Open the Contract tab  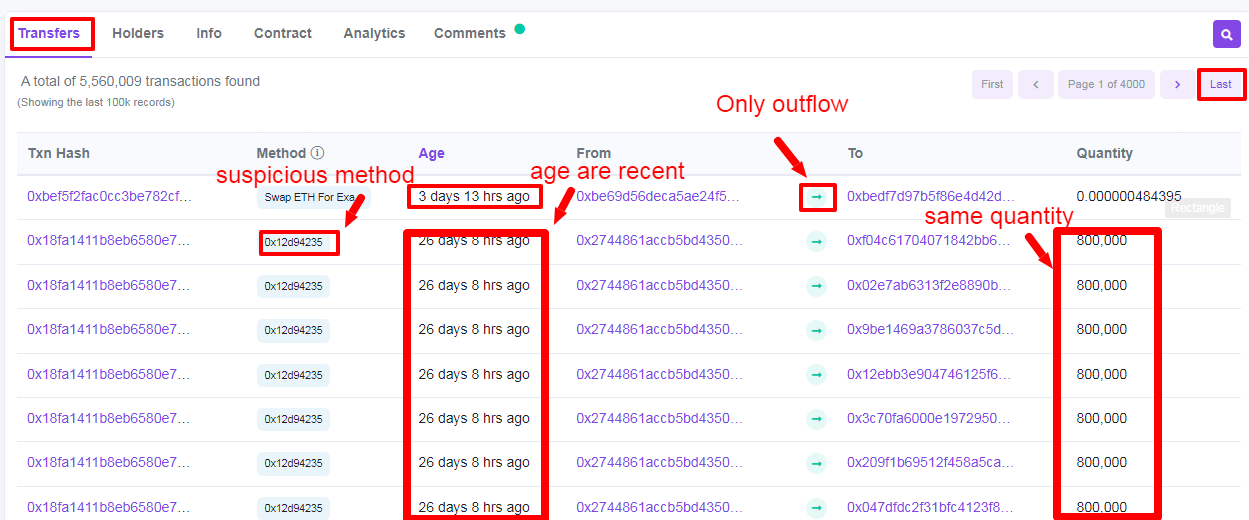point(283,33)
